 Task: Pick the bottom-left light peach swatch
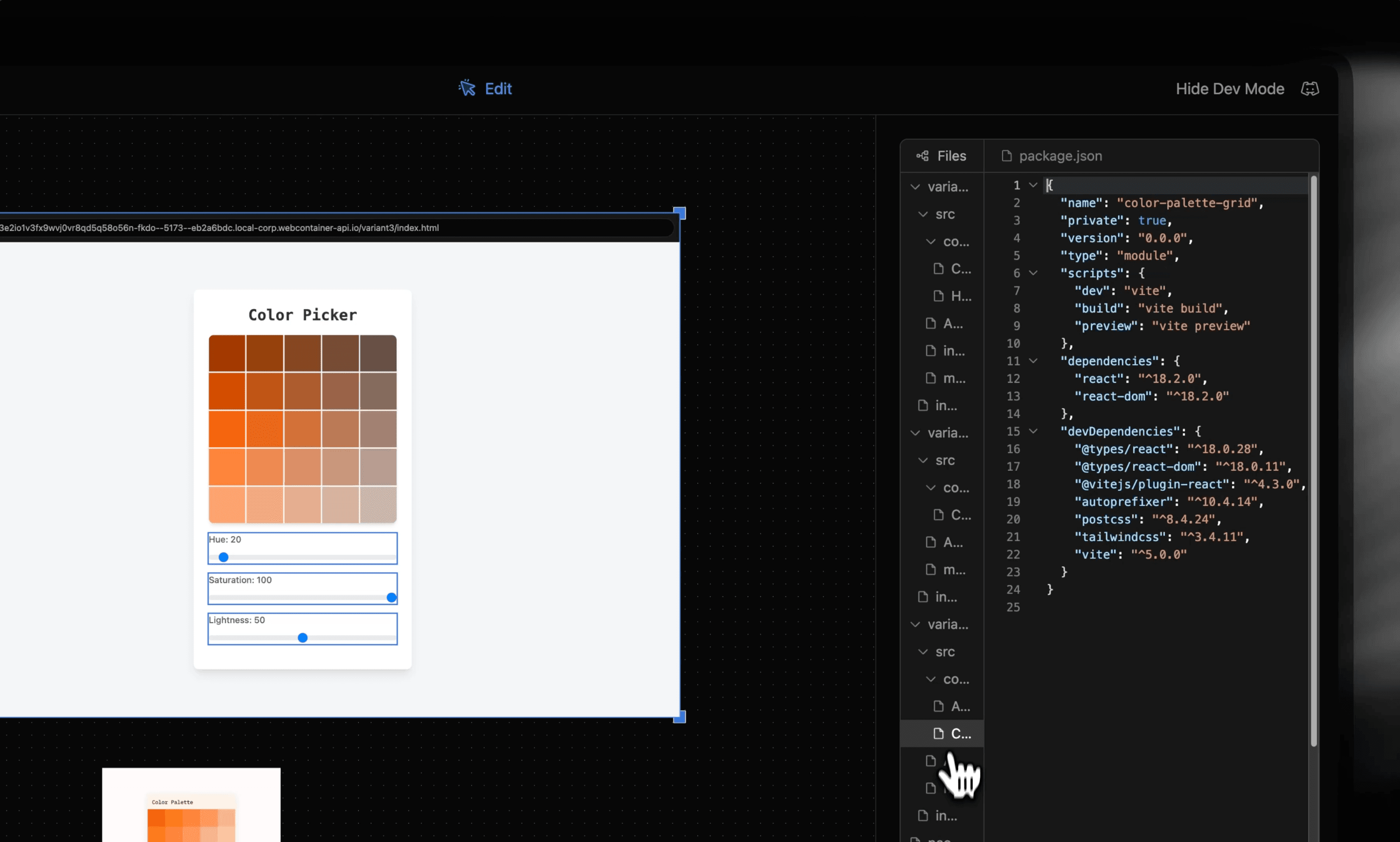tap(227, 504)
